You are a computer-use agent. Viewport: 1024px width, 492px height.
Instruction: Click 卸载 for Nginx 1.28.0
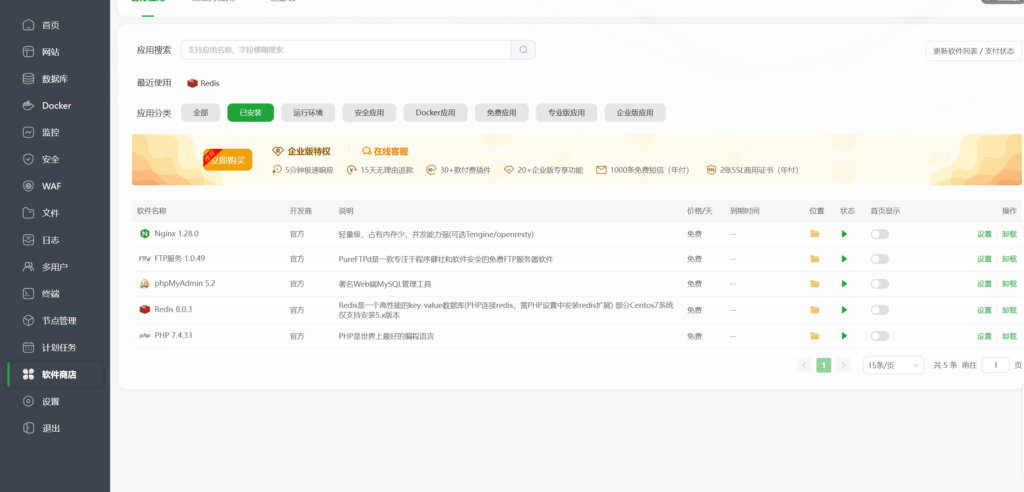[1009, 234]
